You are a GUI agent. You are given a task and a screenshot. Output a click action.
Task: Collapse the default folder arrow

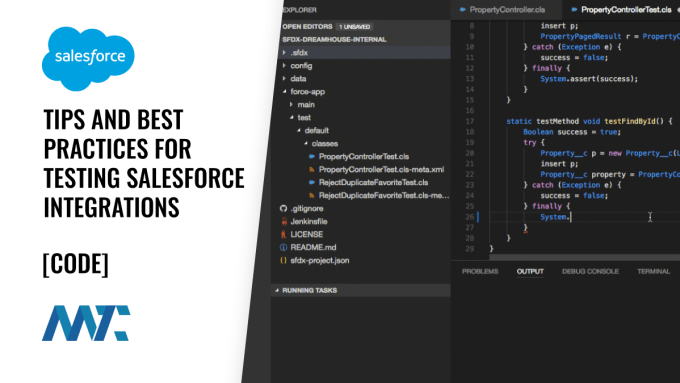coord(299,131)
